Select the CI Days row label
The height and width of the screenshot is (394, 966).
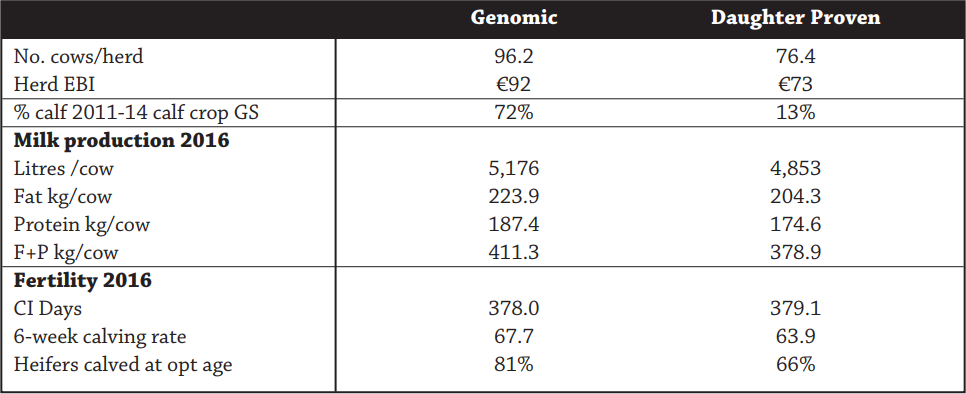(48, 308)
